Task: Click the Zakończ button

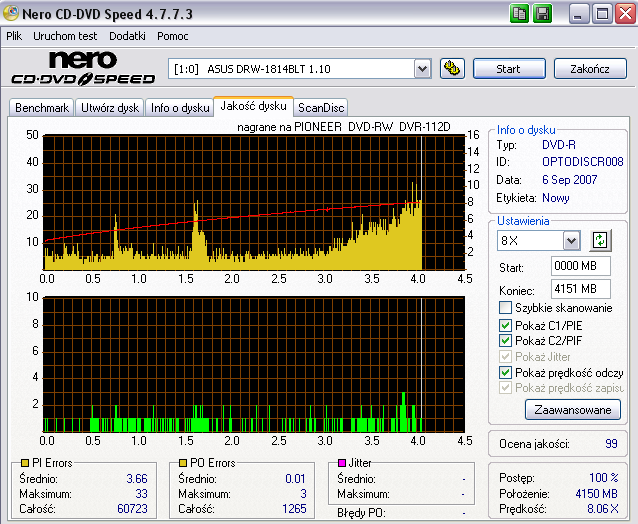Action: tap(590, 69)
